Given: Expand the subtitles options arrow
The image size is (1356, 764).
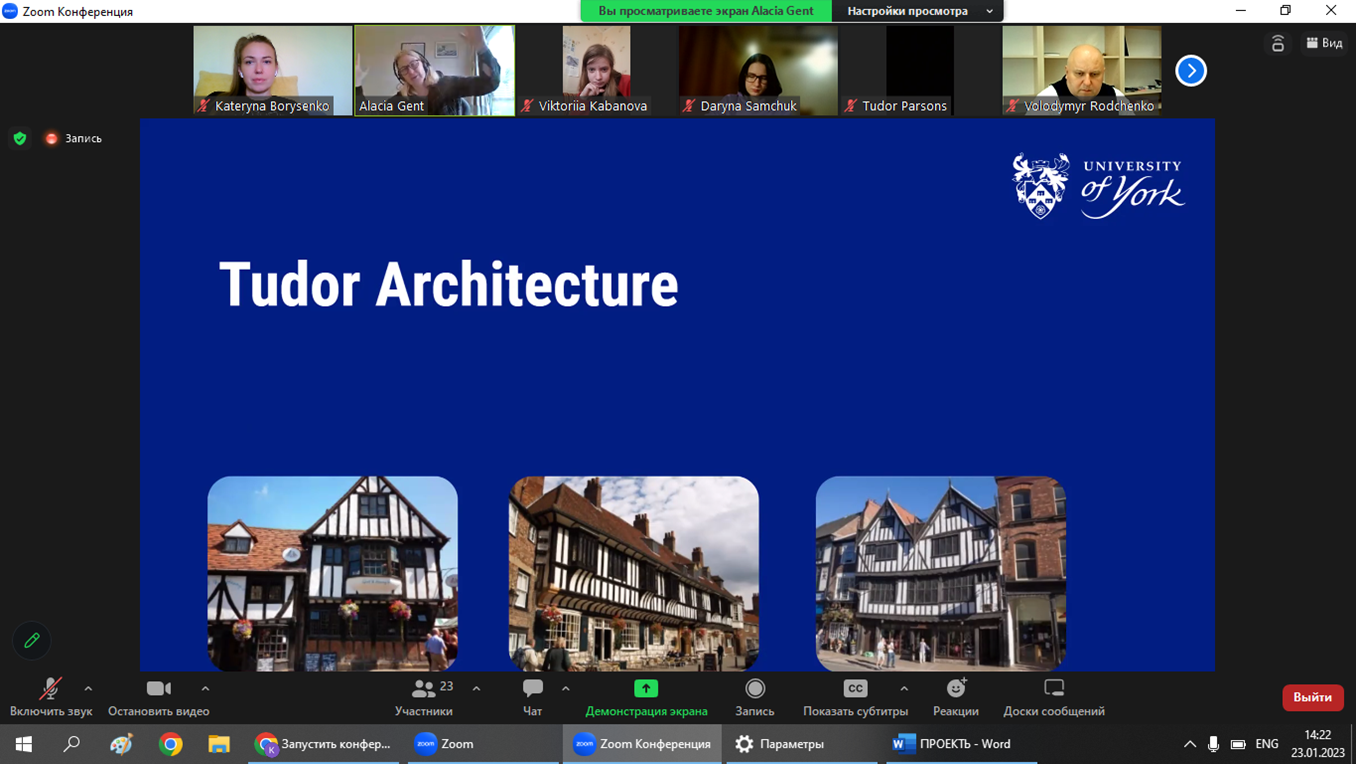Looking at the screenshot, I should pyautogui.click(x=904, y=689).
